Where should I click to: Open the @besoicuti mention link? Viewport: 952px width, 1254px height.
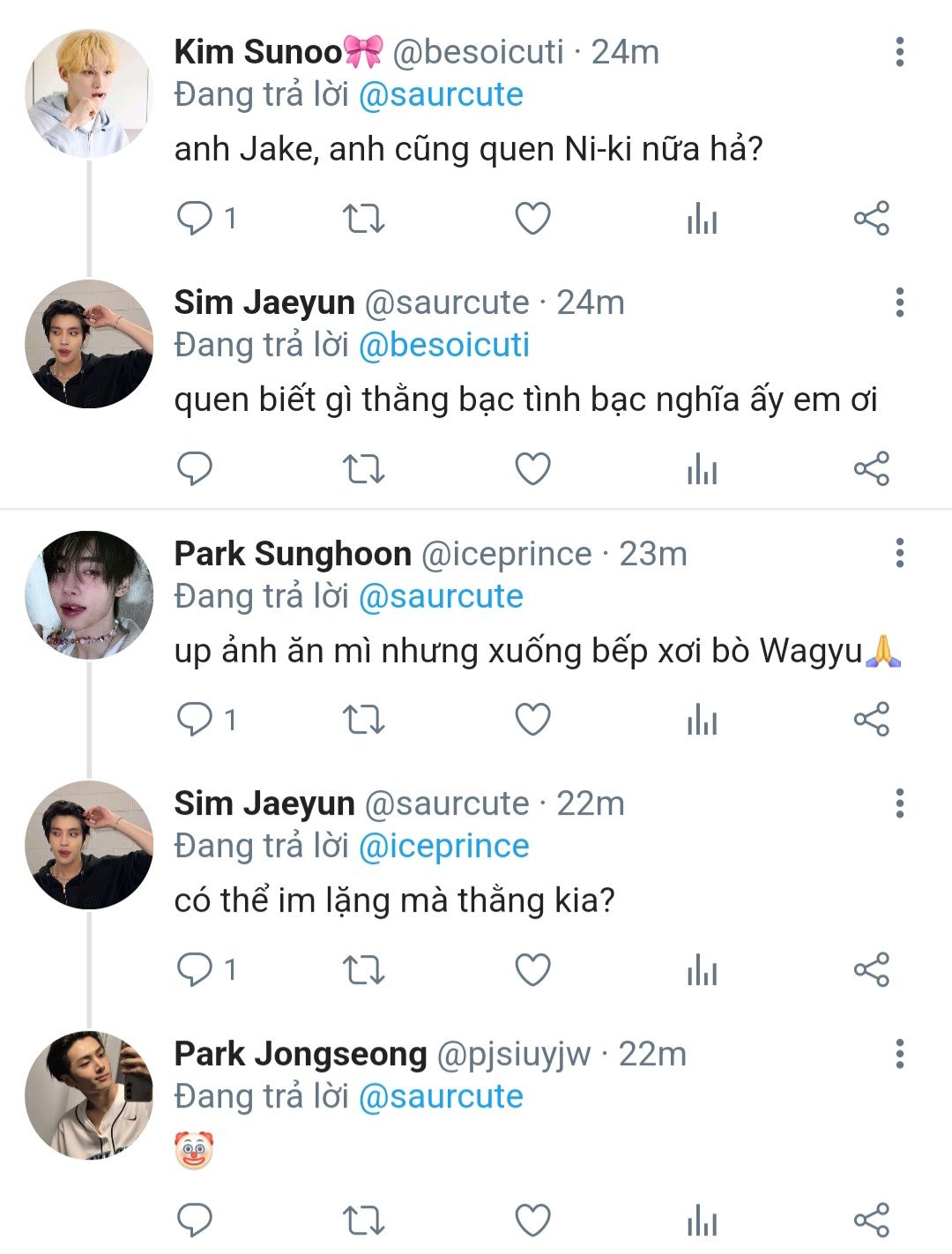click(x=443, y=346)
